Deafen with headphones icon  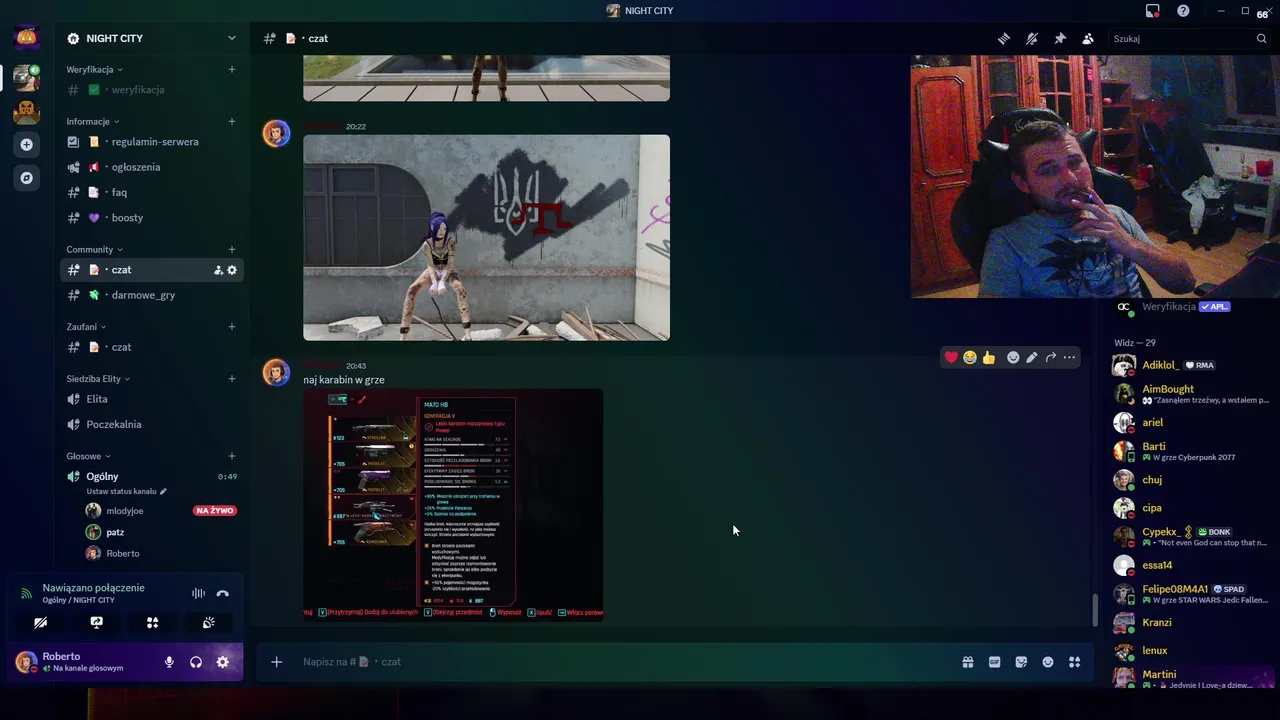[196, 662]
